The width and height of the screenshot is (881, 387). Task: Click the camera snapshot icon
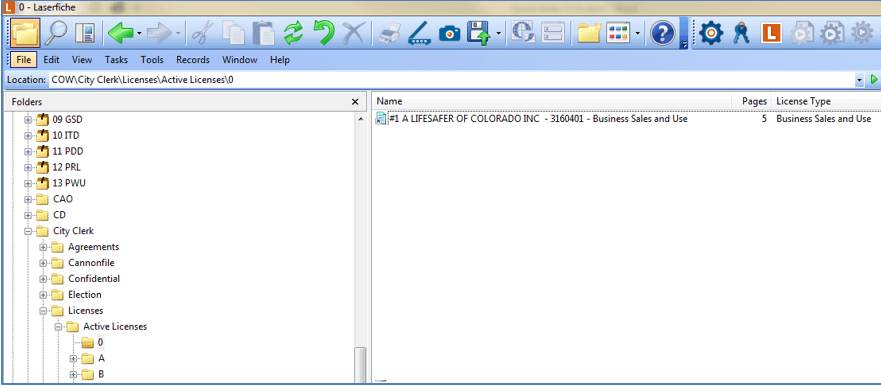(449, 34)
